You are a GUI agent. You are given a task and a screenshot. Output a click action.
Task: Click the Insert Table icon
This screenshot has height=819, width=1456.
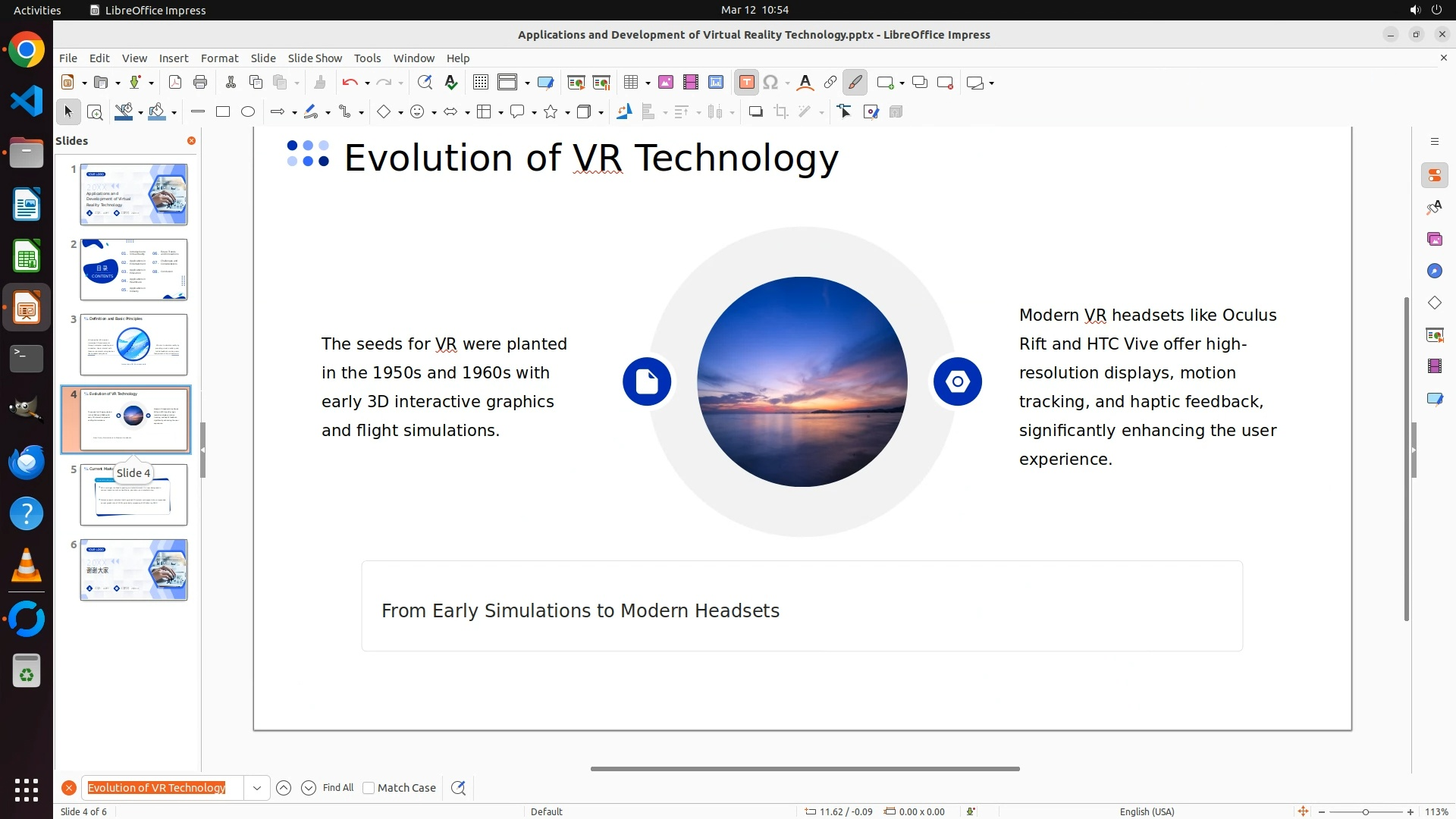(630, 83)
